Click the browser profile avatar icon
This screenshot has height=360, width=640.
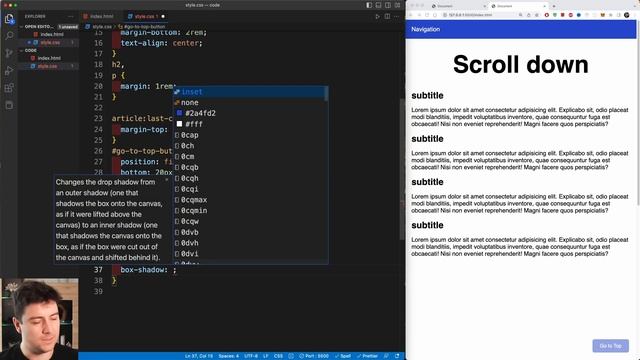coord(627,15)
